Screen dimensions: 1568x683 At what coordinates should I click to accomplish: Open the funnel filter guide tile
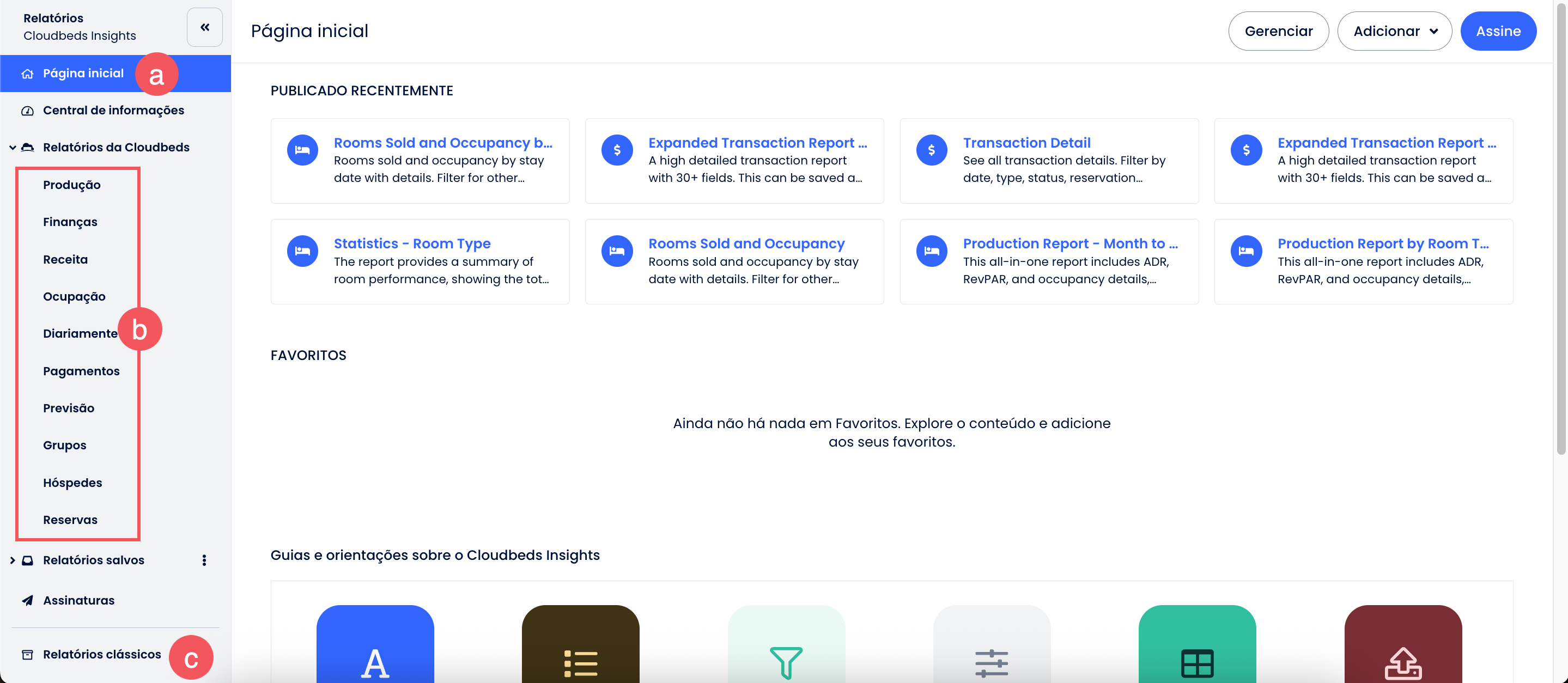click(786, 645)
